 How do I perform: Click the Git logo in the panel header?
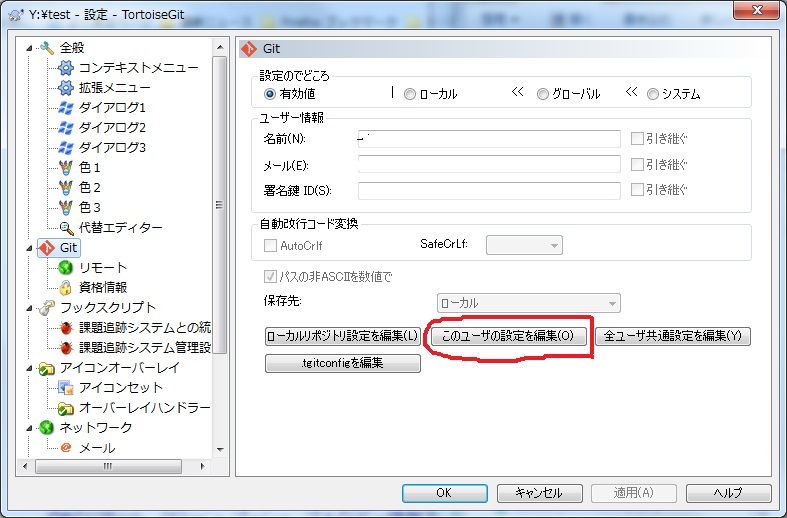pos(248,49)
